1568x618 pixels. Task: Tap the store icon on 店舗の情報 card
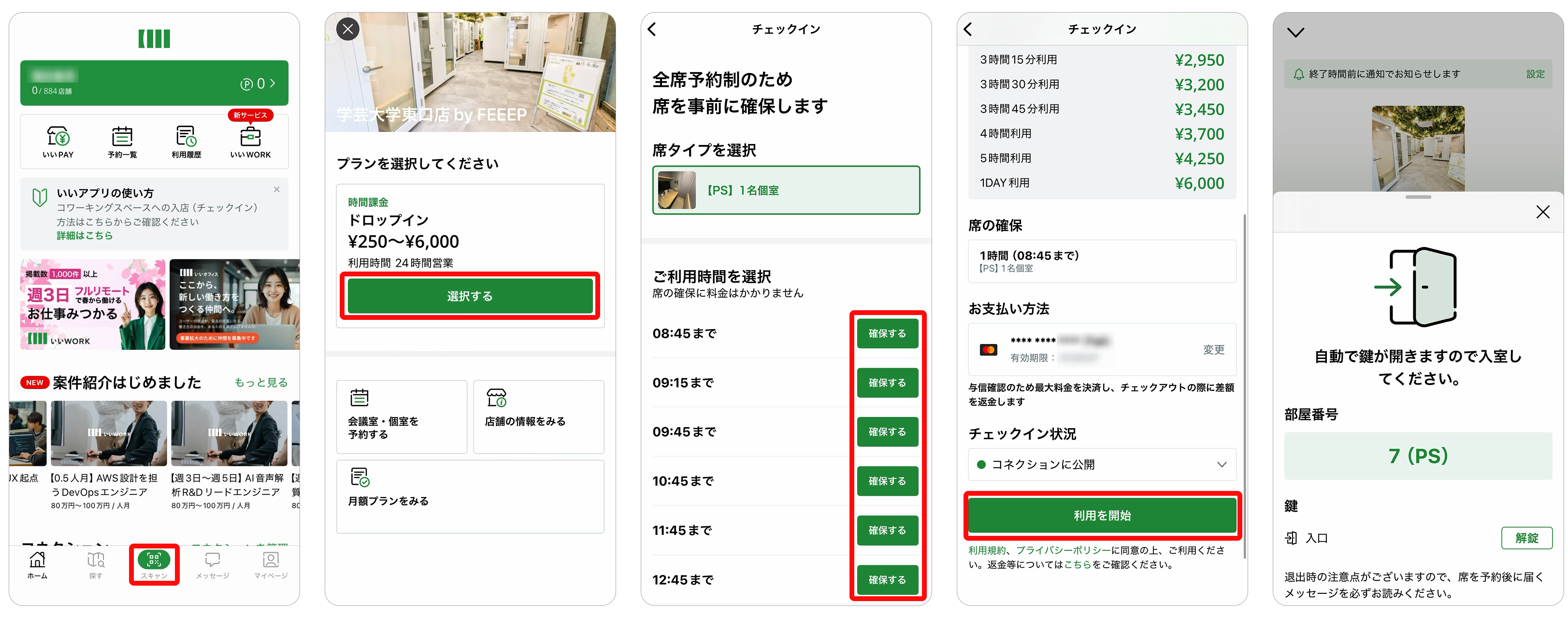(x=497, y=398)
